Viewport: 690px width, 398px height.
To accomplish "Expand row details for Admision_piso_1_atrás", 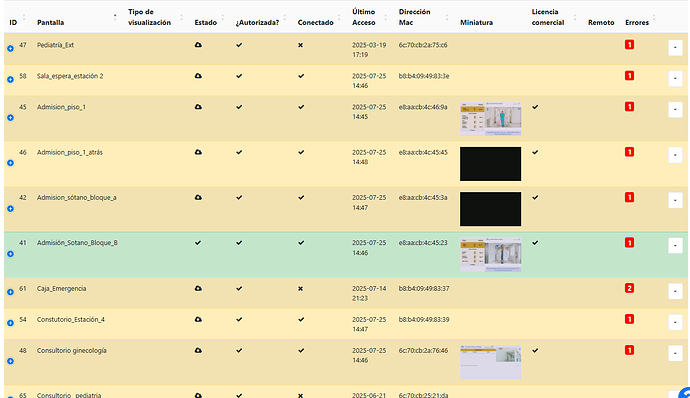I will (10, 163).
